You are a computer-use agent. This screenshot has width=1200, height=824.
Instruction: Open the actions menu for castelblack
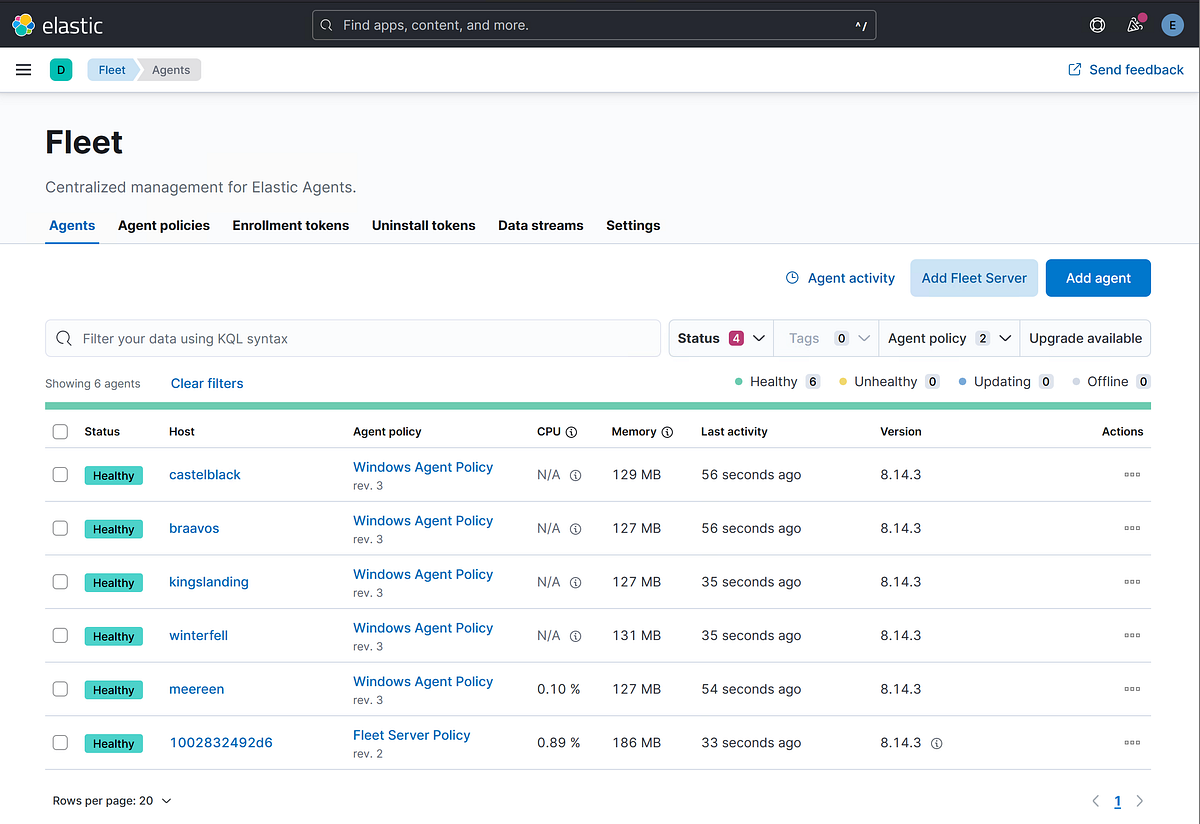coord(1131,475)
